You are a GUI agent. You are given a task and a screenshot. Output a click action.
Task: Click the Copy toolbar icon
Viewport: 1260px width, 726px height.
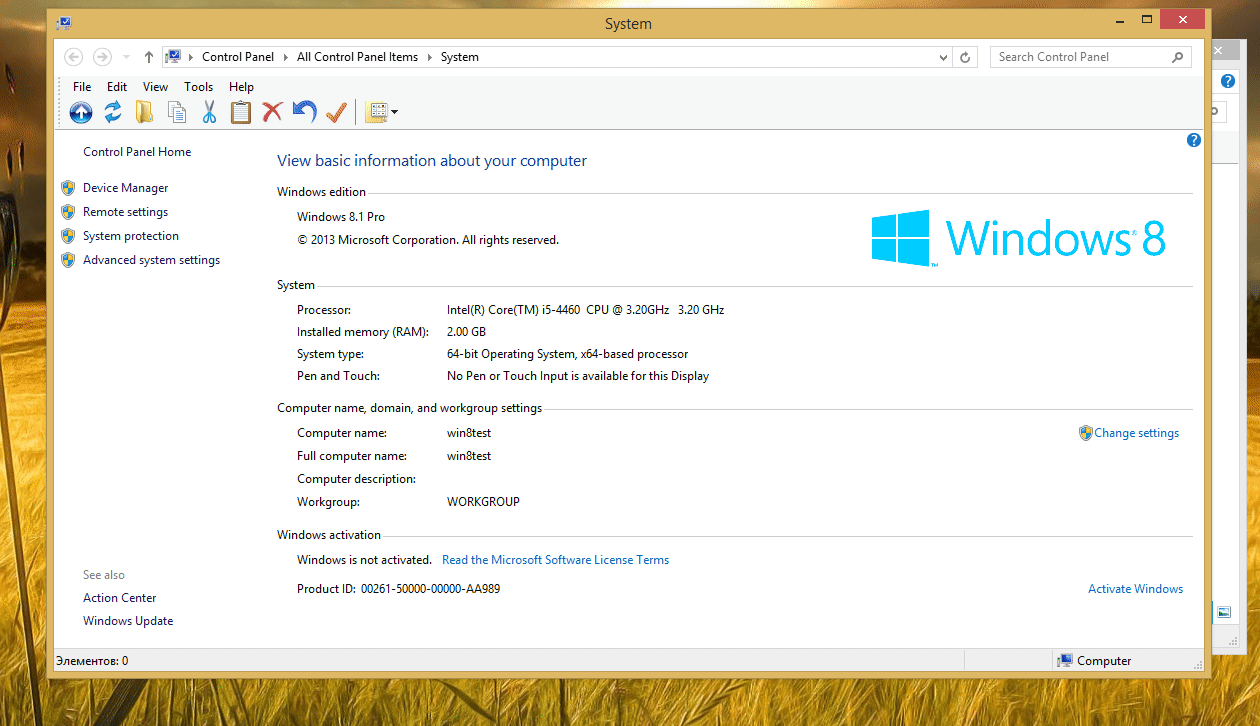[x=177, y=113]
